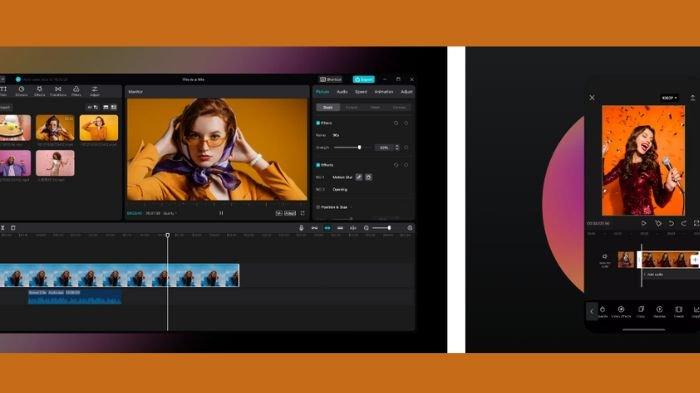700x393 pixels.
Task: Toggle the highlighted auto snapping icon
Action: pos(327,228)
